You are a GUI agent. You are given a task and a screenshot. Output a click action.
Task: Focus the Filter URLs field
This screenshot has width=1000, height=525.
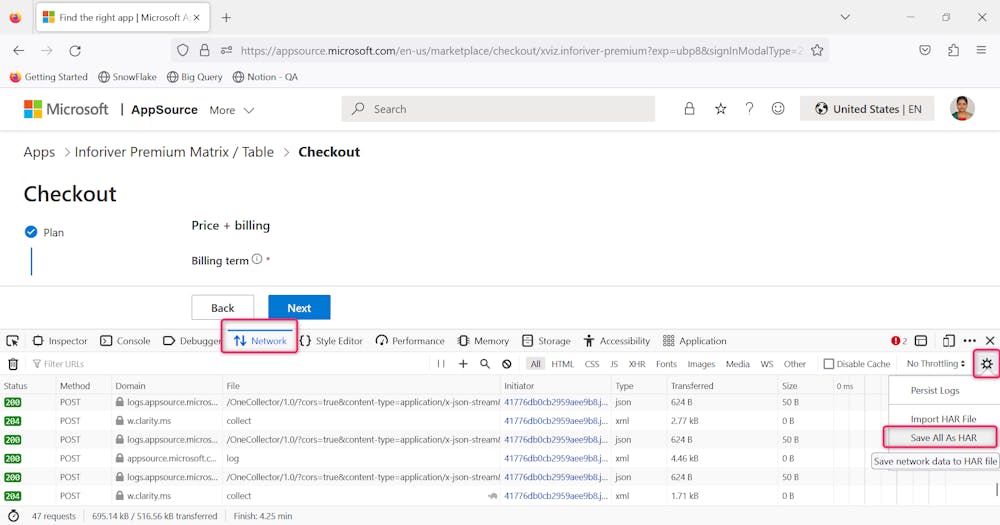click(x=230, y=364)
